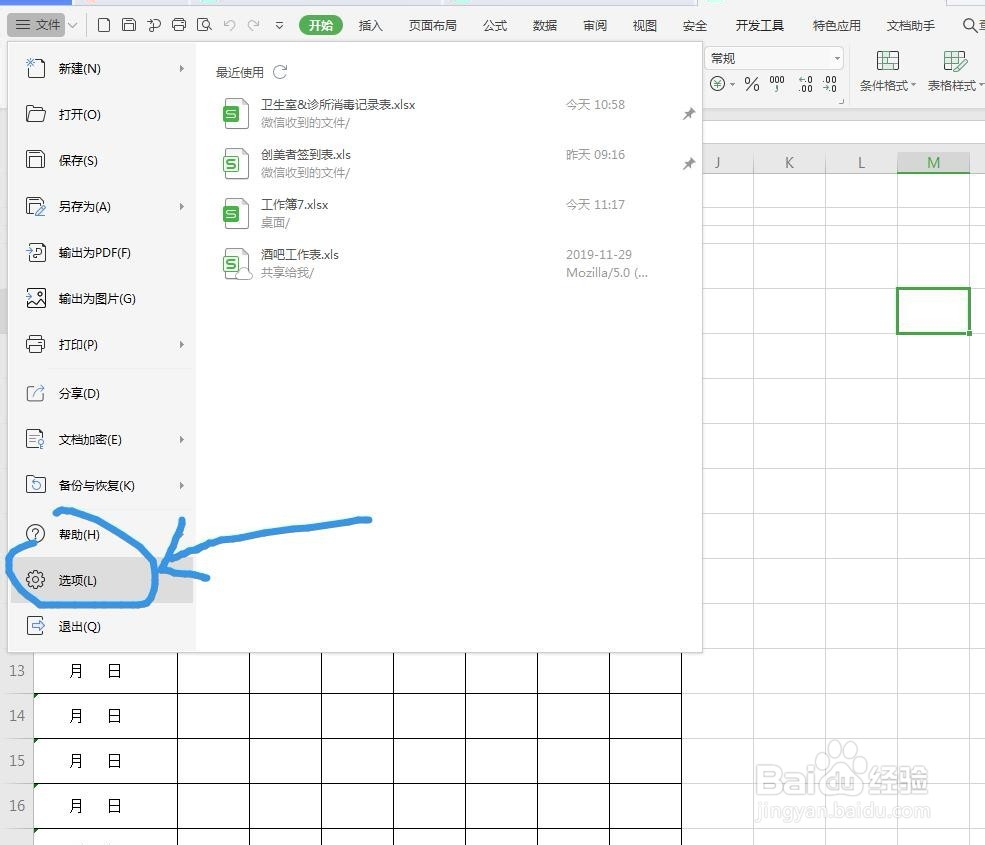Choose 退出(Q) to exit
This screenshot has width=985, height=845.
point(102,626)
